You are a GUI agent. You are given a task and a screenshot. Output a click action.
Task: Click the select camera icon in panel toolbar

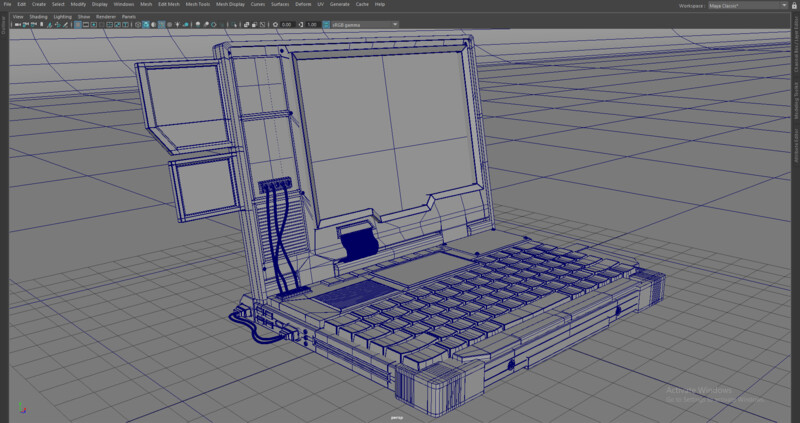click(15, 24)
